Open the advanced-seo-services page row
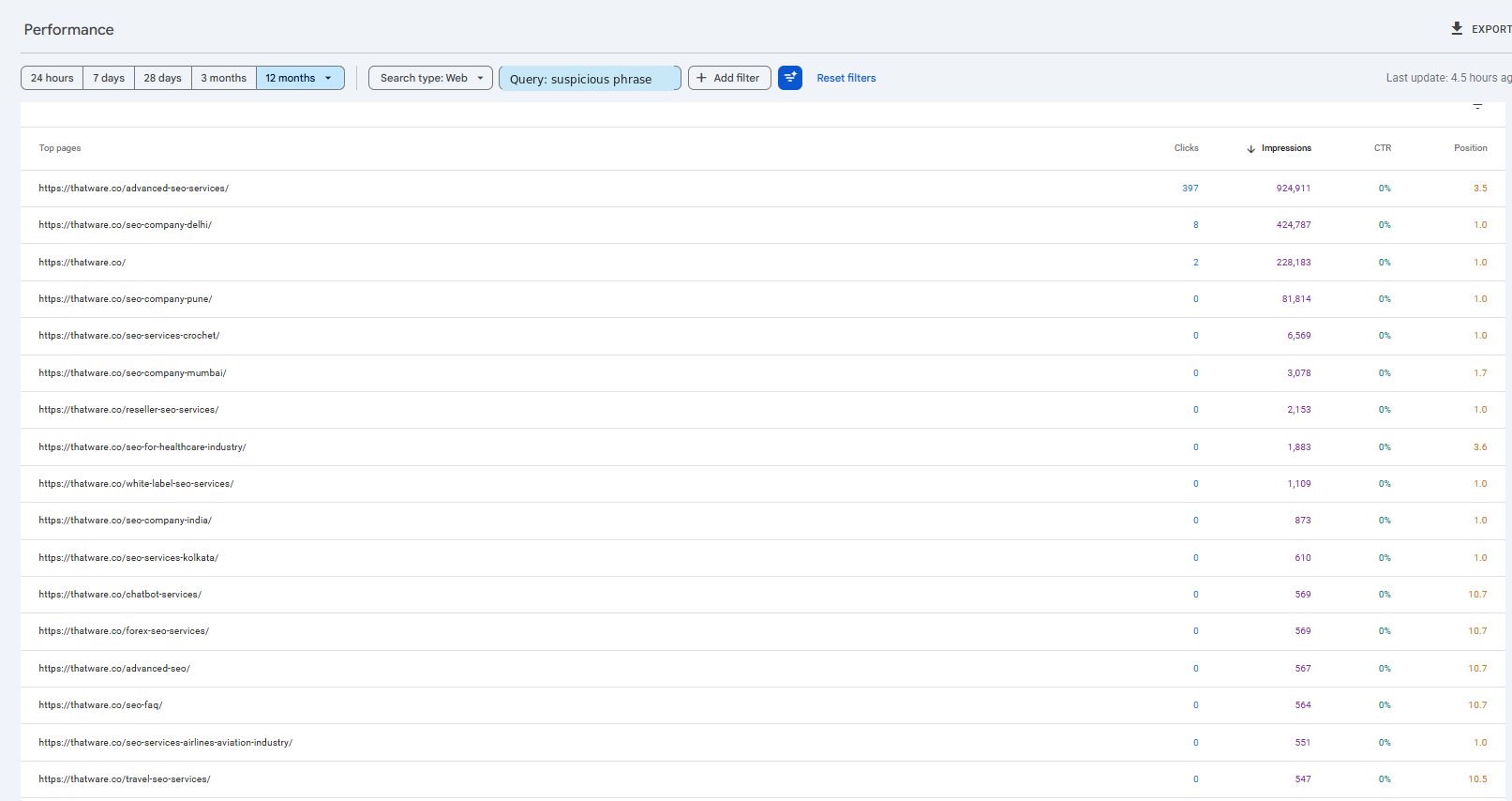 (x=763, y=189)
